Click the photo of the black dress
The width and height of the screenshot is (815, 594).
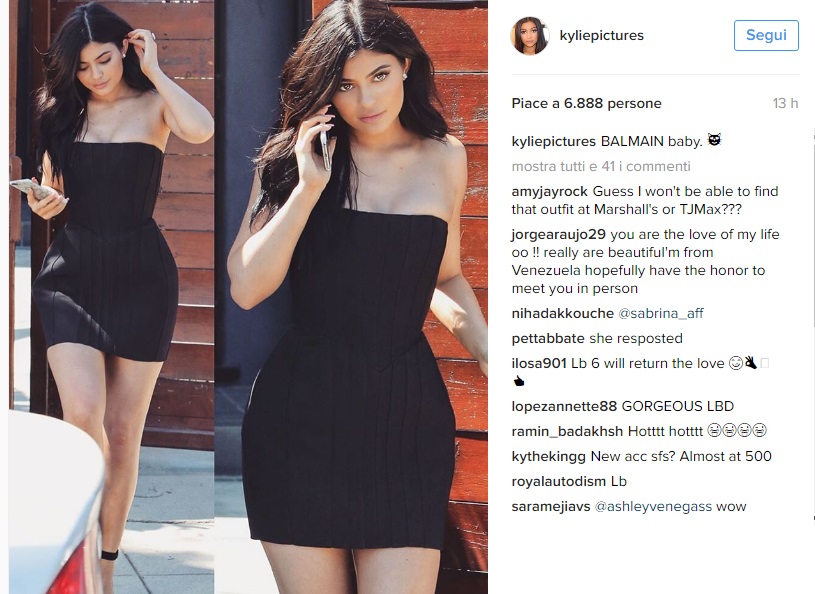(248, 297)
